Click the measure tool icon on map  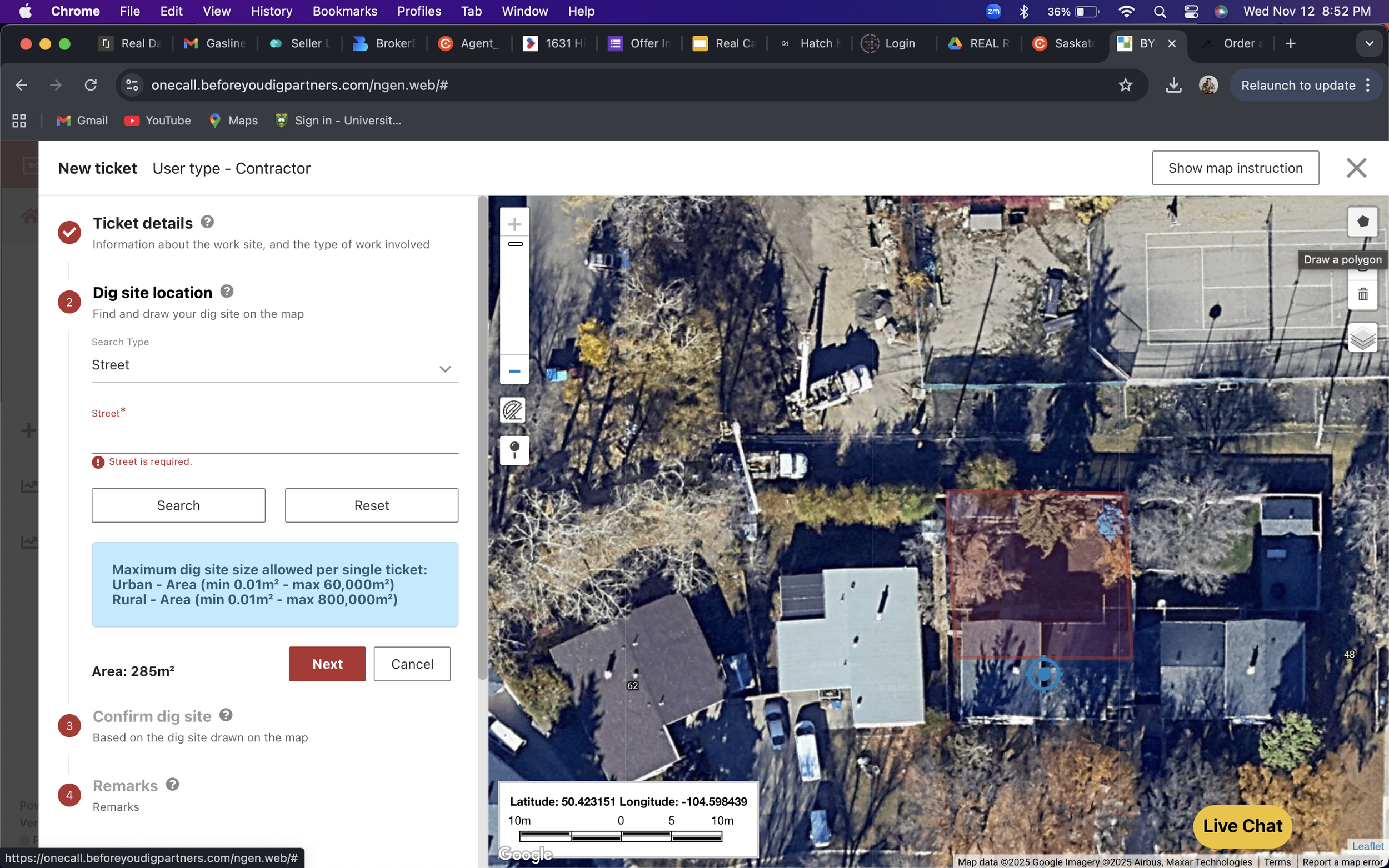pyautogui.click(x=513, y=410)
